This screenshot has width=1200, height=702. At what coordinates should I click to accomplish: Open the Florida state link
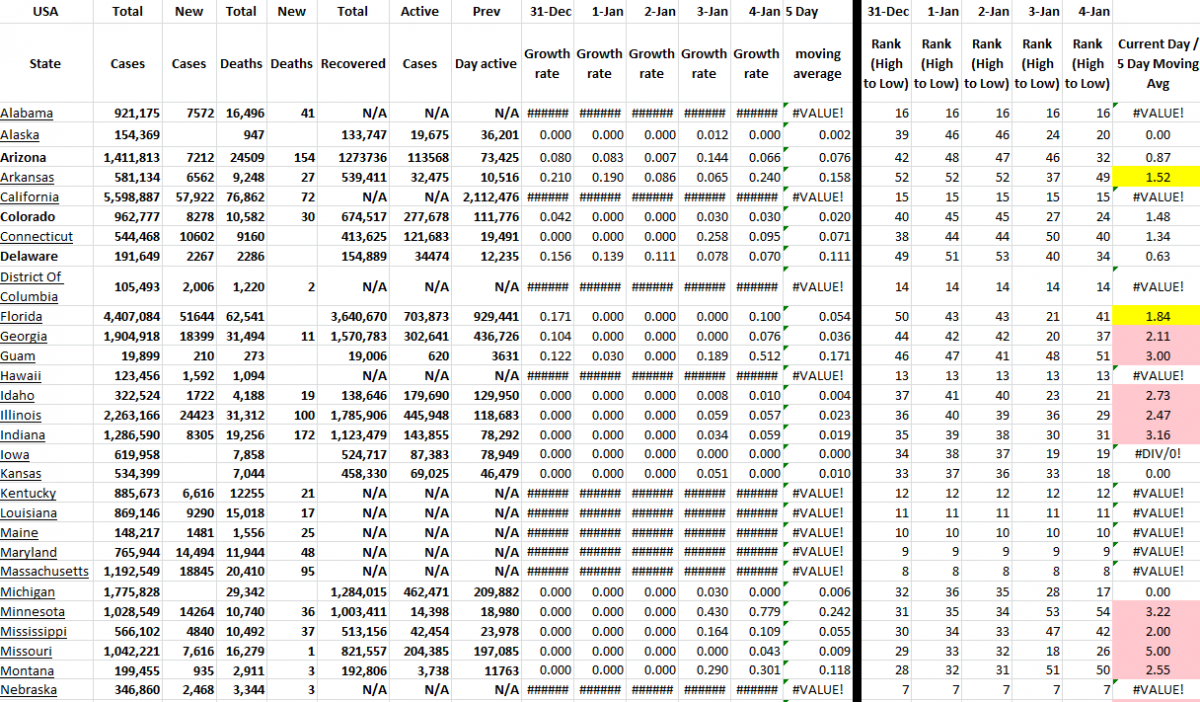coord(22,317)
